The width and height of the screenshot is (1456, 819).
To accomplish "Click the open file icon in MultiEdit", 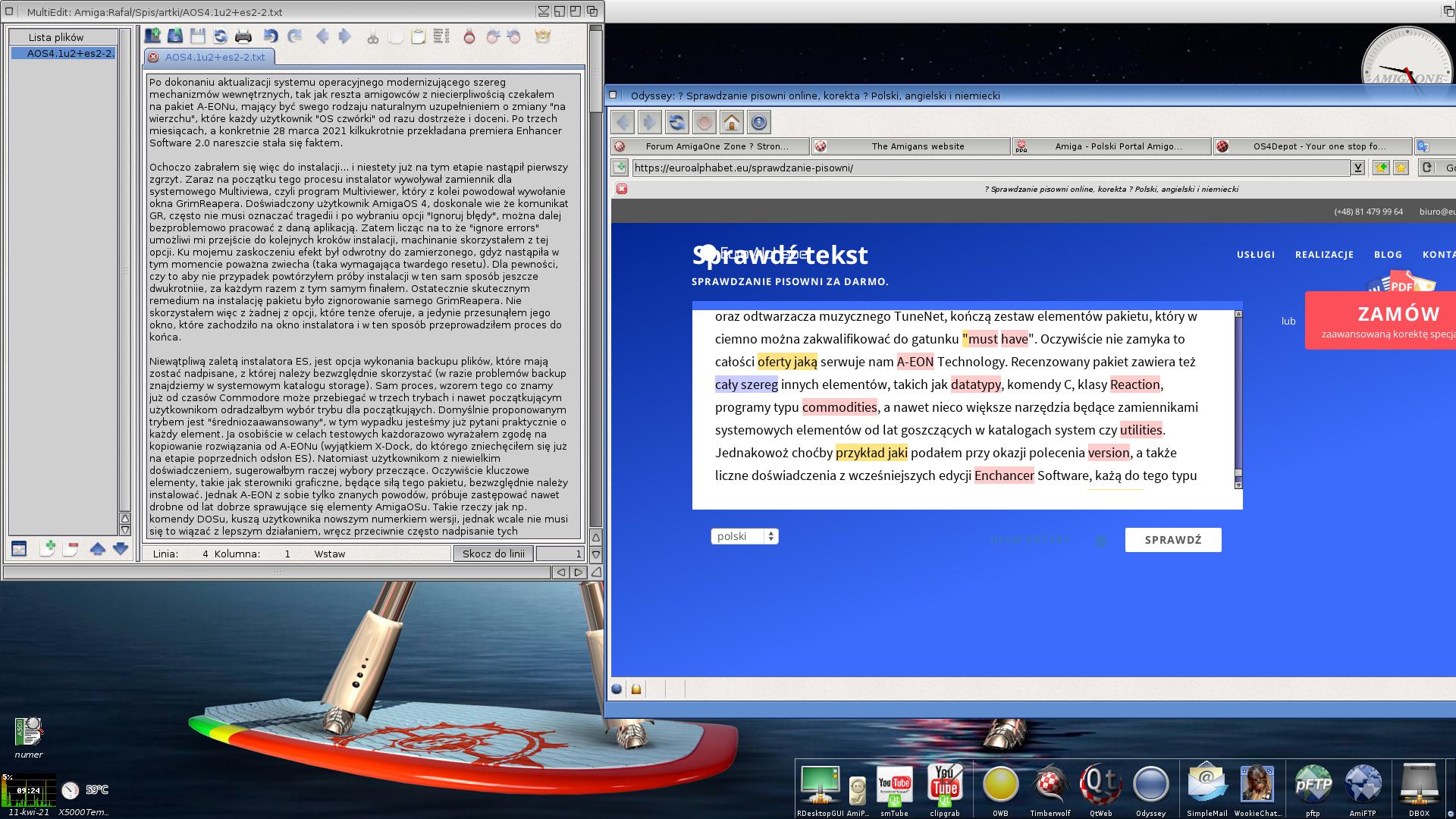I will tap(175, 36).
